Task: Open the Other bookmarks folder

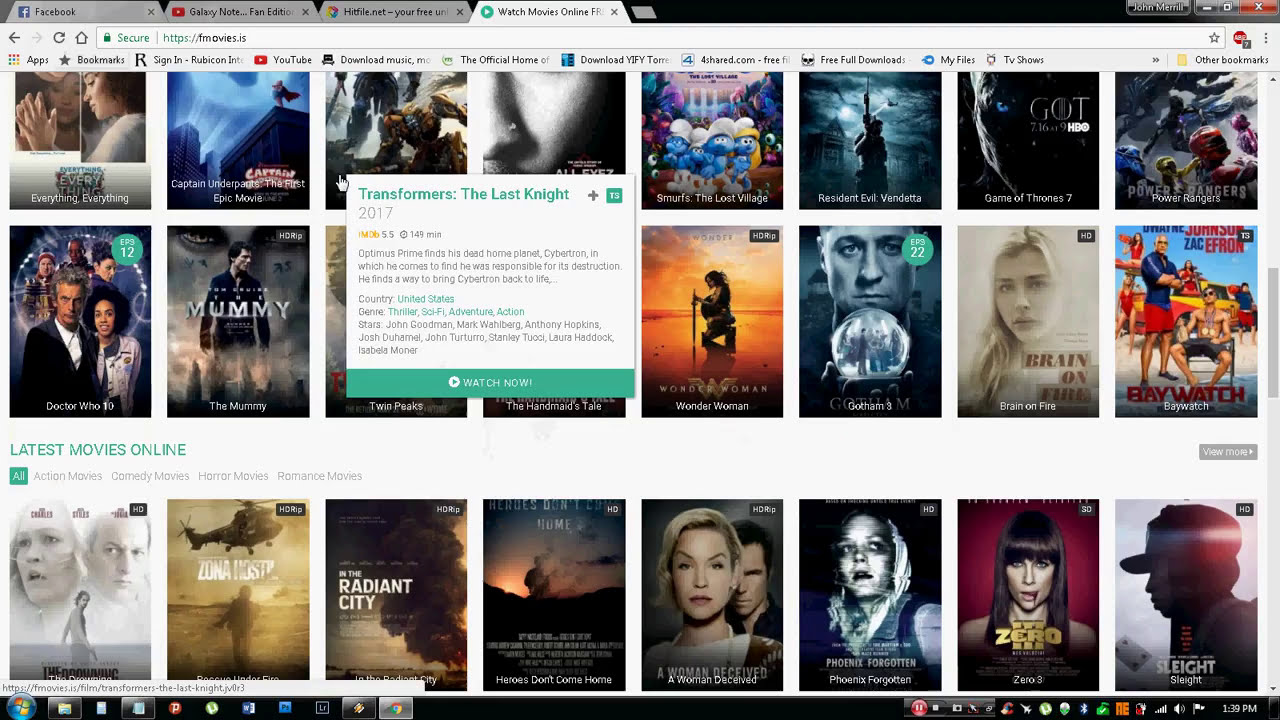Action: pyautogui.click(x=1222, y=60)
